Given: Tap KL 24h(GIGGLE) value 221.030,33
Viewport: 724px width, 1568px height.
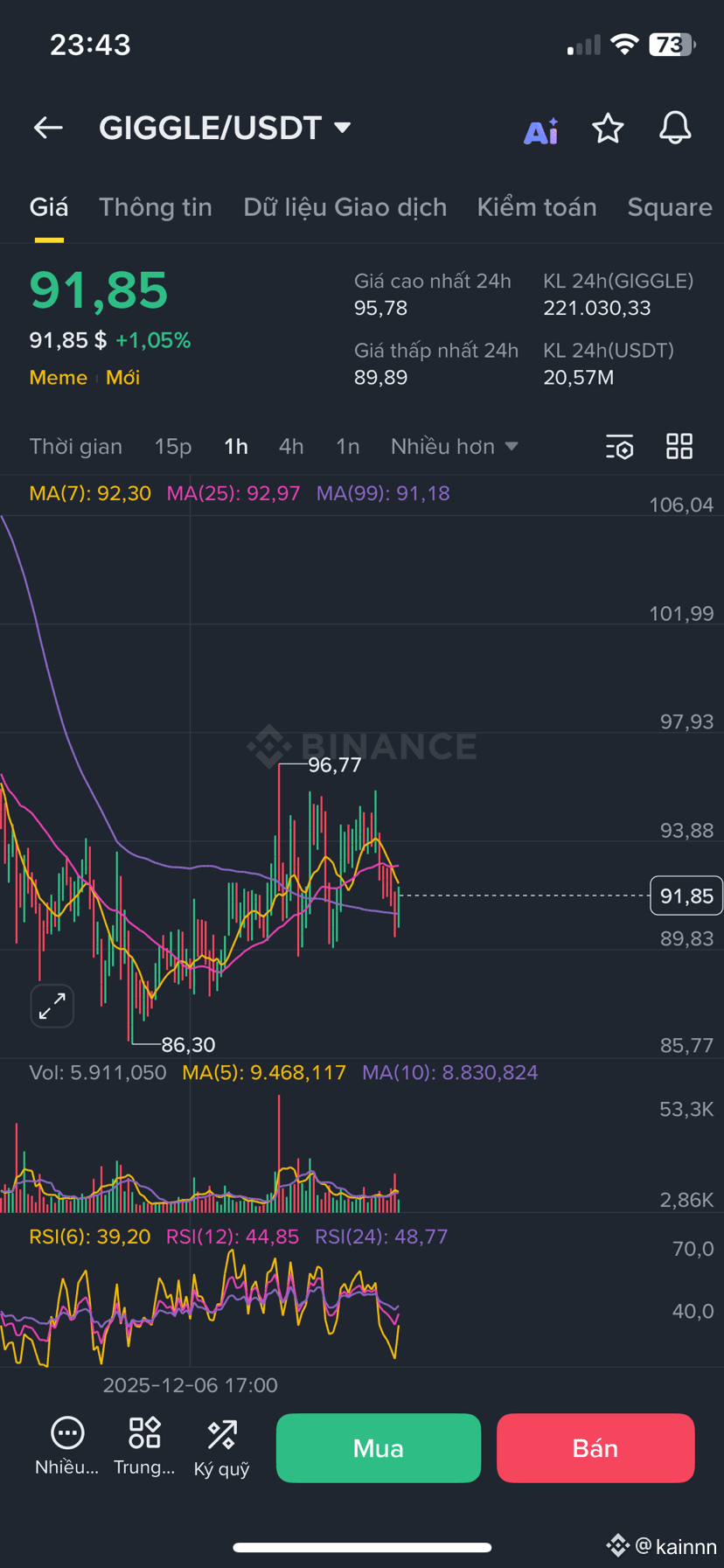Looking at the screenshot, I should tap(597, 308).
